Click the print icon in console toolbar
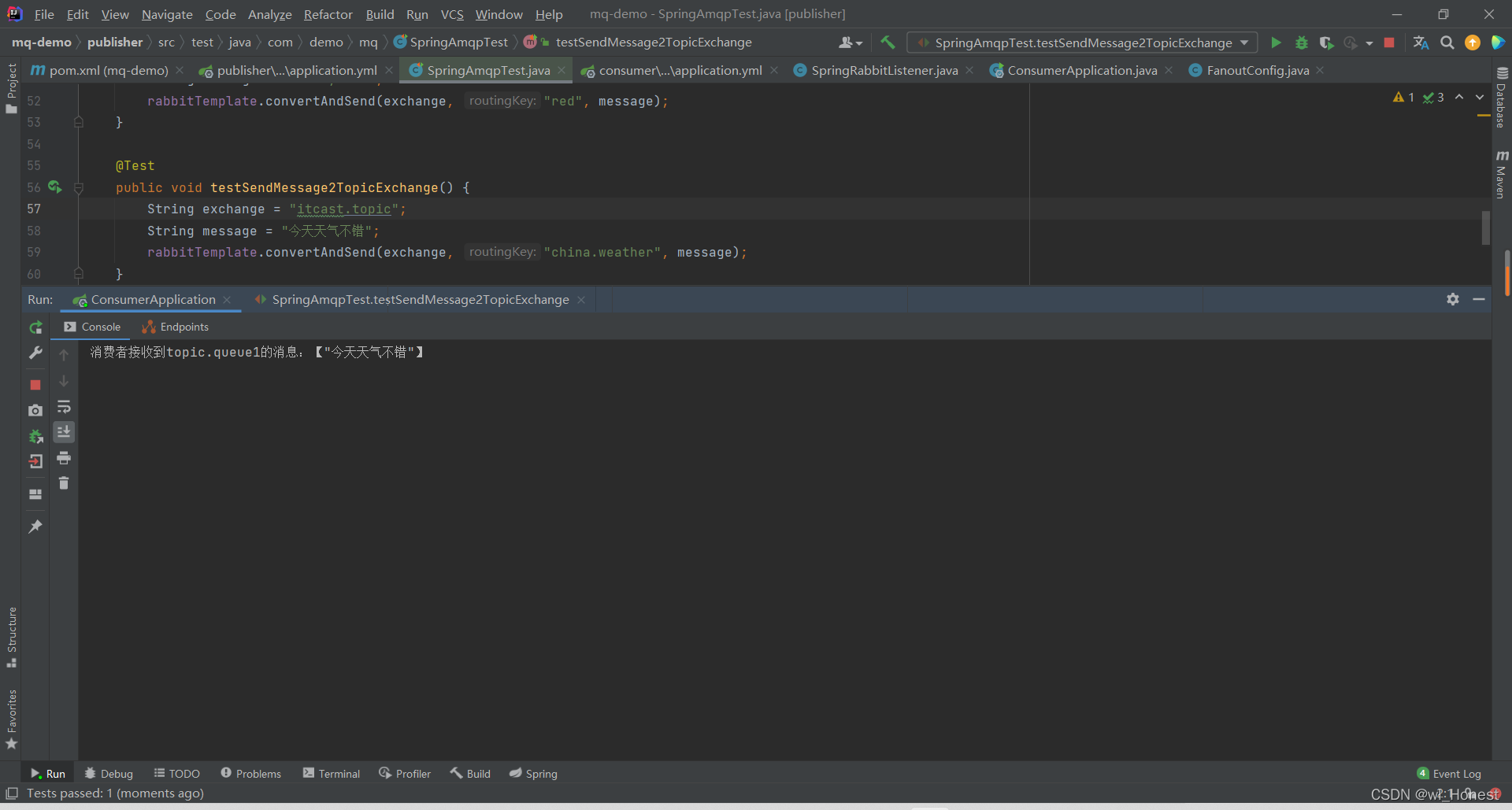The height and width of the screenshot is (810, 1512). pos(64,458)
